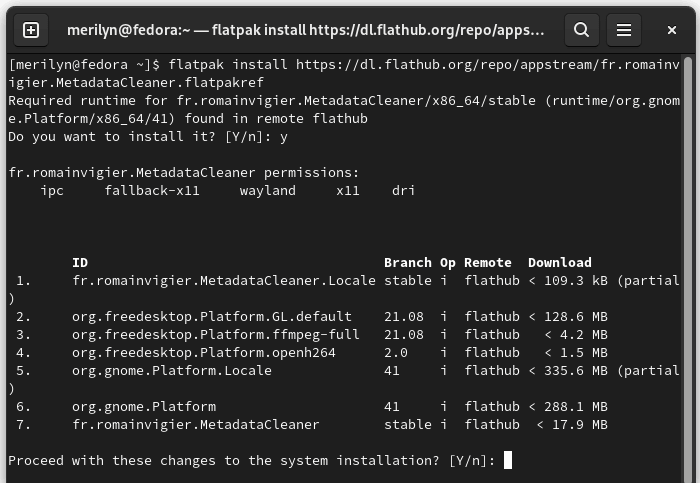Screen dimensions: 700x483
Task: Click the Download column header
Action: [x=560, y=262]
